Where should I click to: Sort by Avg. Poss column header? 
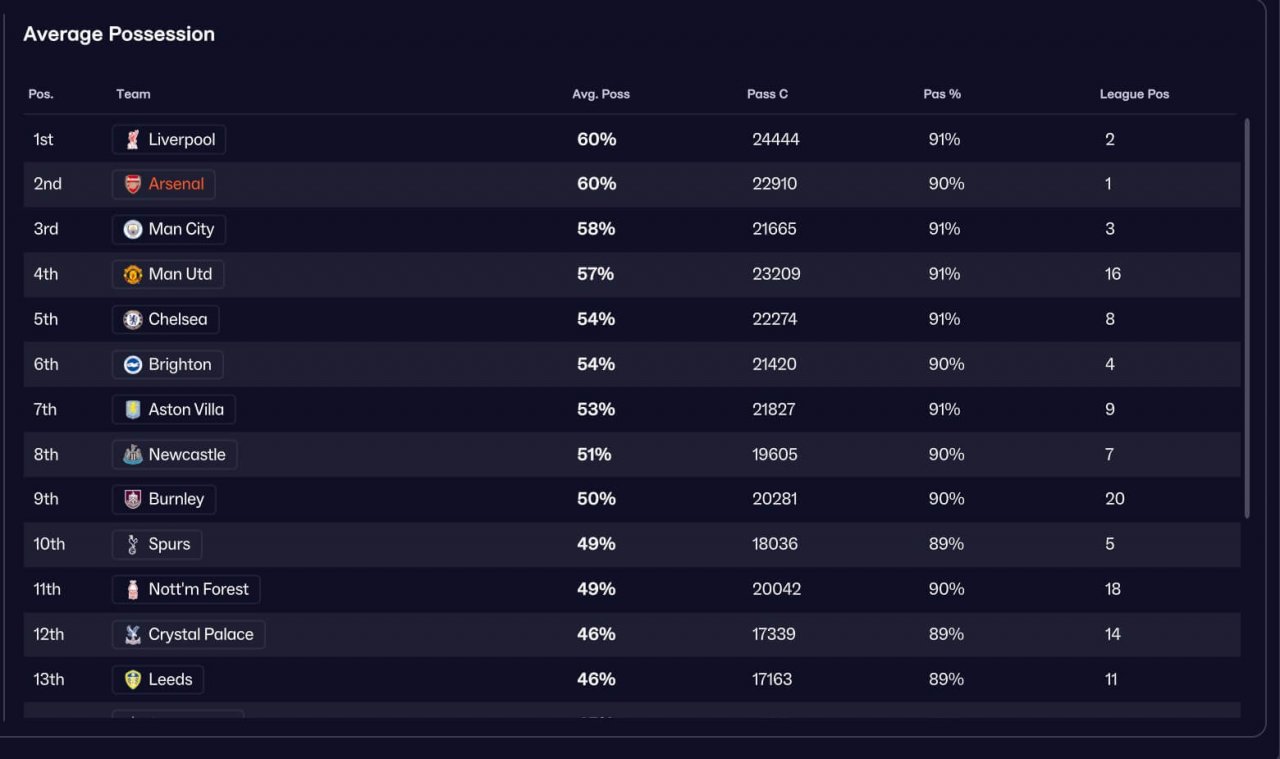coord(601,94)
